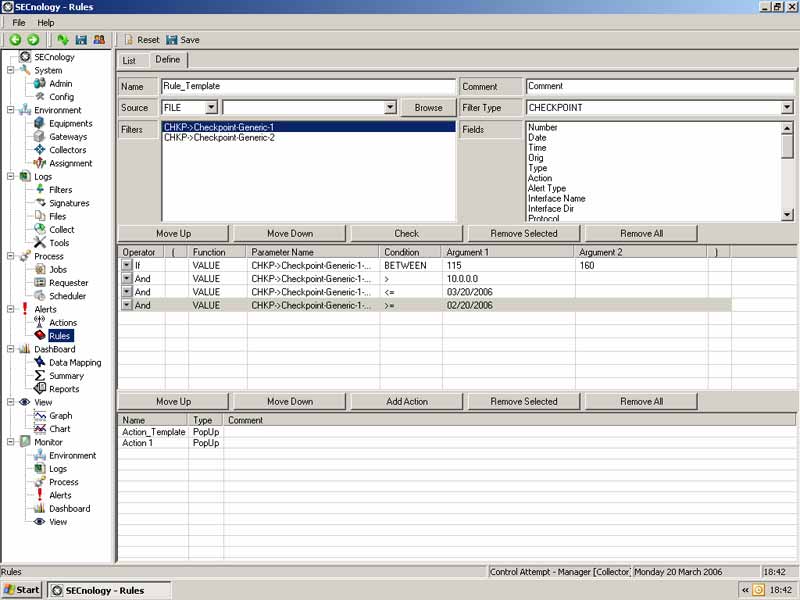Click the users icon in the toolbar
The height and width of the screenshot is (600, 800).
click(99, 39)
